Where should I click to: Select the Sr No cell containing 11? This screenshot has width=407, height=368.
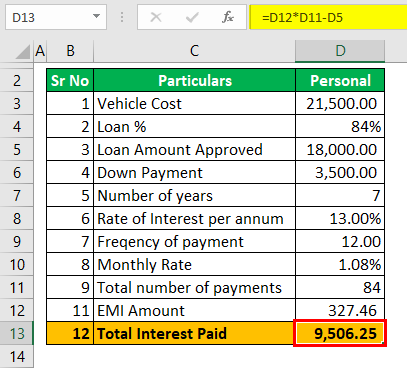tap(70, 311)
